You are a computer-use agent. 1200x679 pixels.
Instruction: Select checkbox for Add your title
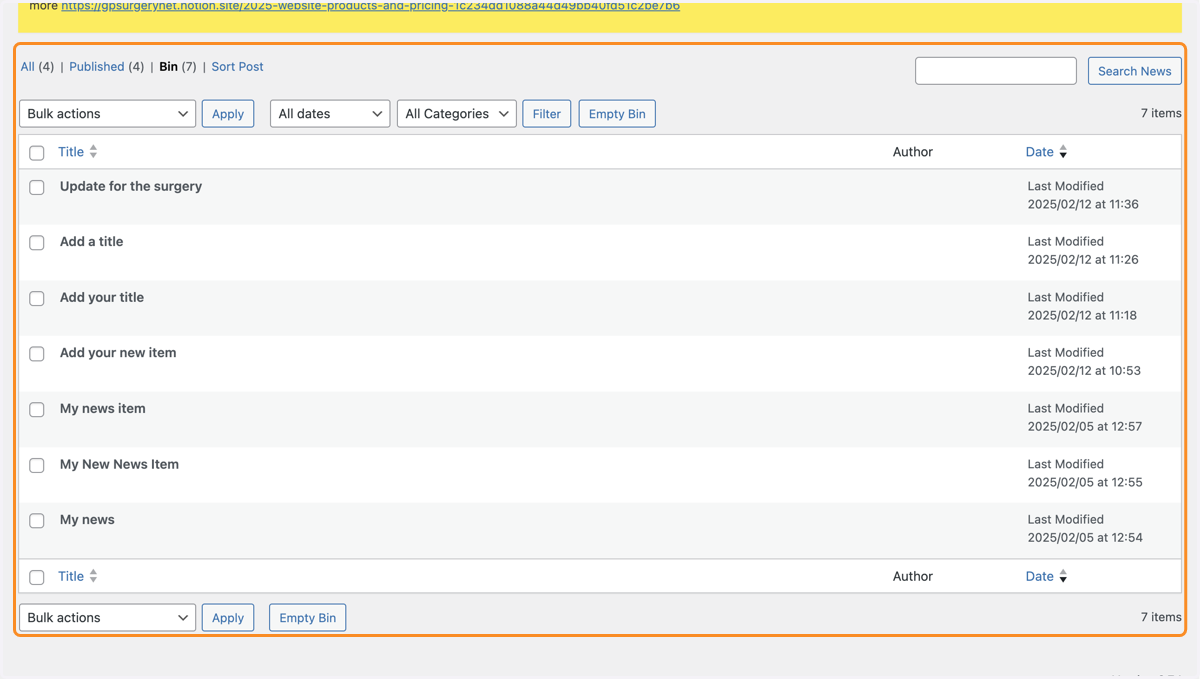pyautogui.click(x=37, y=298)
